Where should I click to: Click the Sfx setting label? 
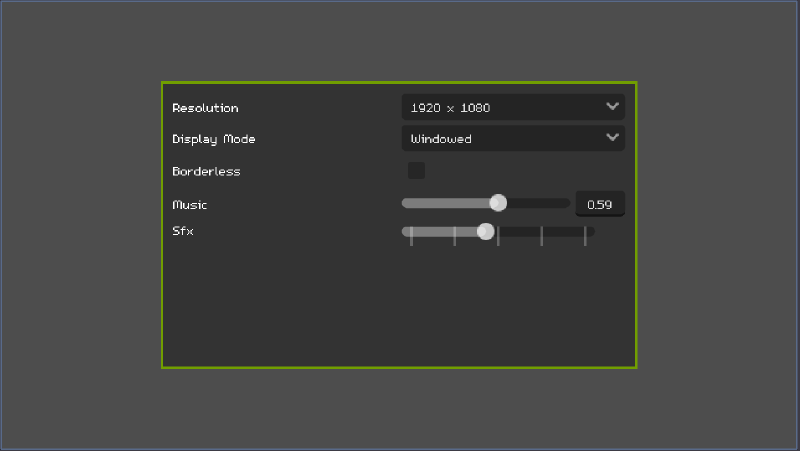click(x=183, y=231)
